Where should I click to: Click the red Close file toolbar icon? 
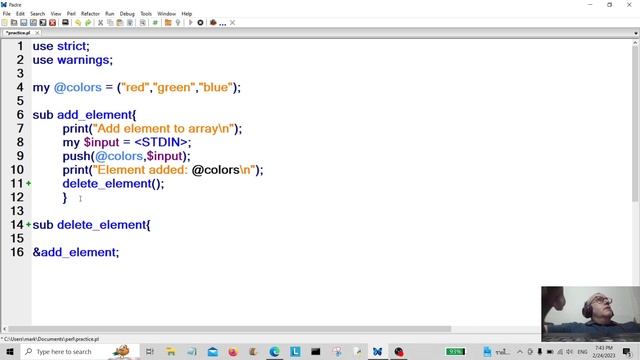52,23
